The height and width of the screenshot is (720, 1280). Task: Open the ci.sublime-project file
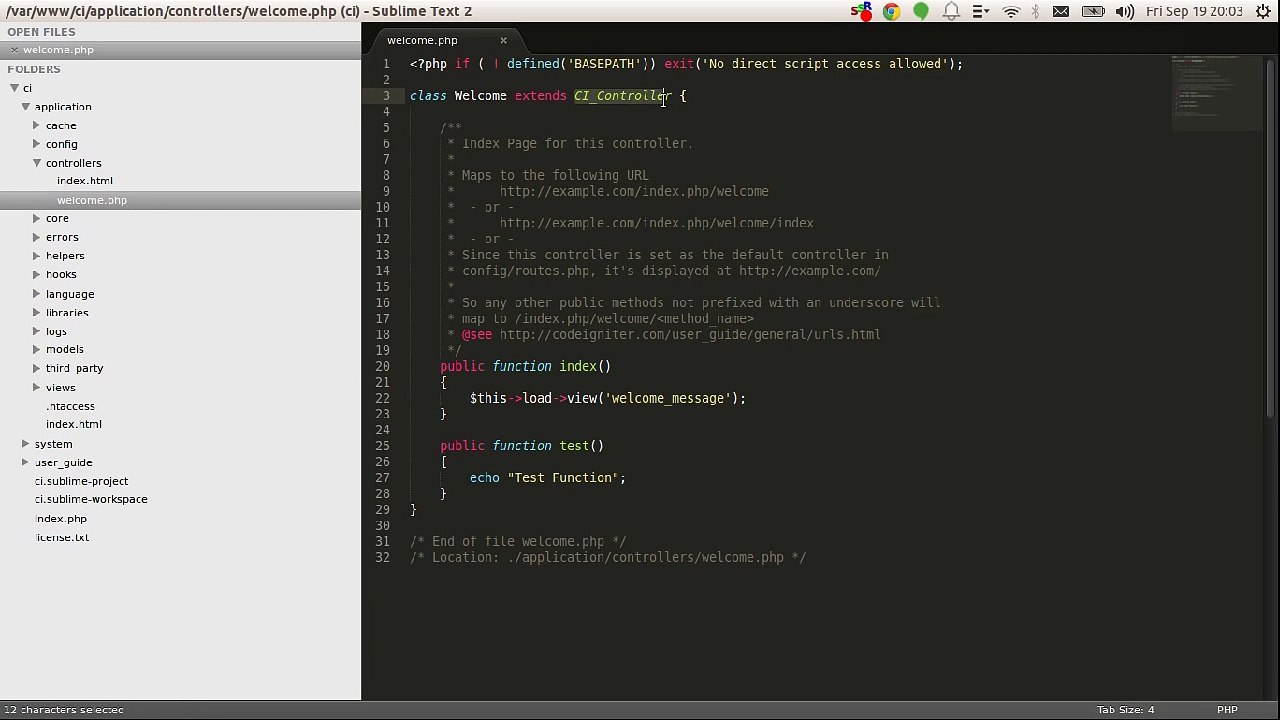tap(81, 481)
